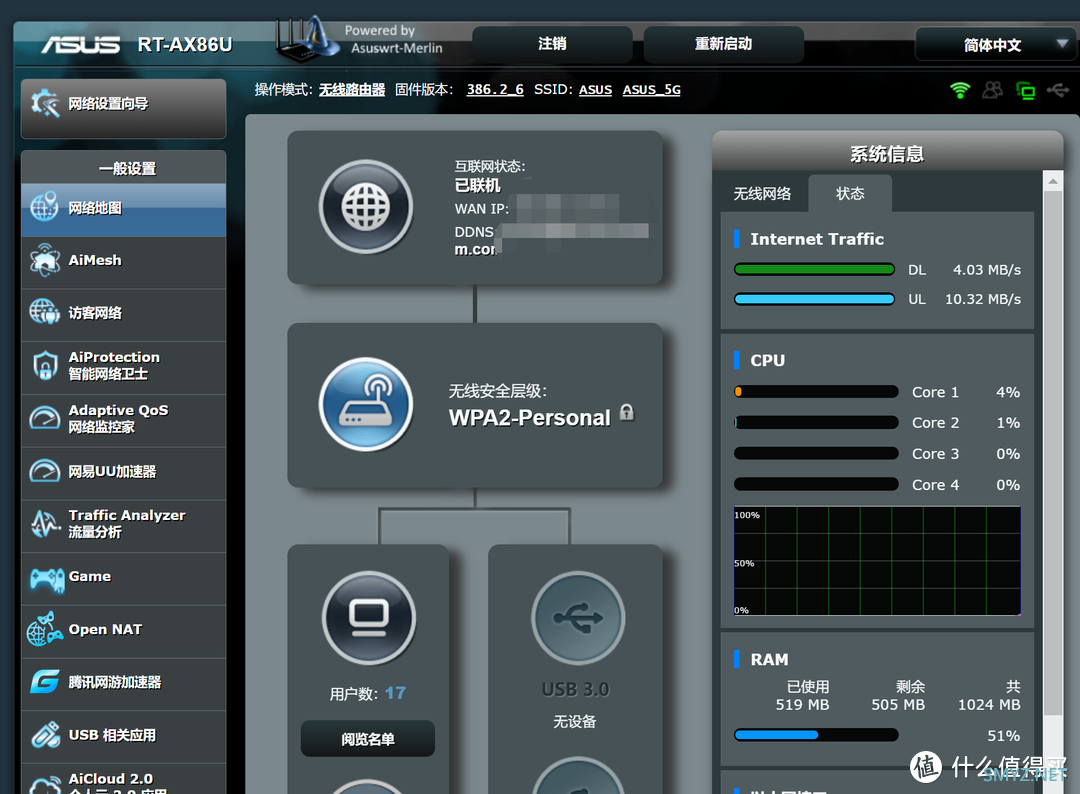Open Adaptive QoS gauge icon
The image size is (1080, 794).
[45, 418]
